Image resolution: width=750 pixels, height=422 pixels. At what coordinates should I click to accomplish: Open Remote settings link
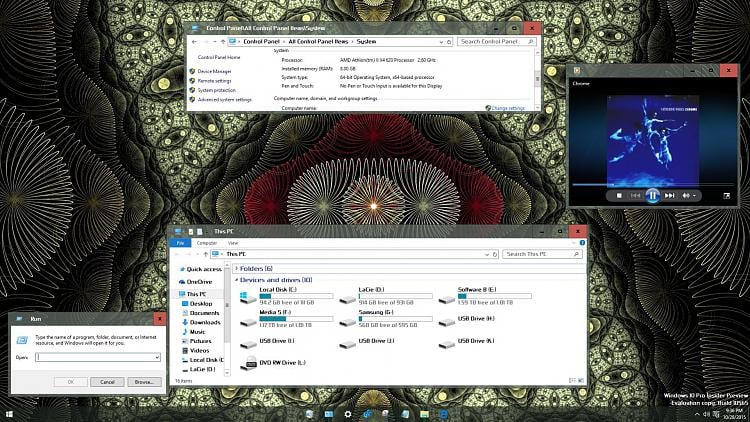[x=214, y=81]
